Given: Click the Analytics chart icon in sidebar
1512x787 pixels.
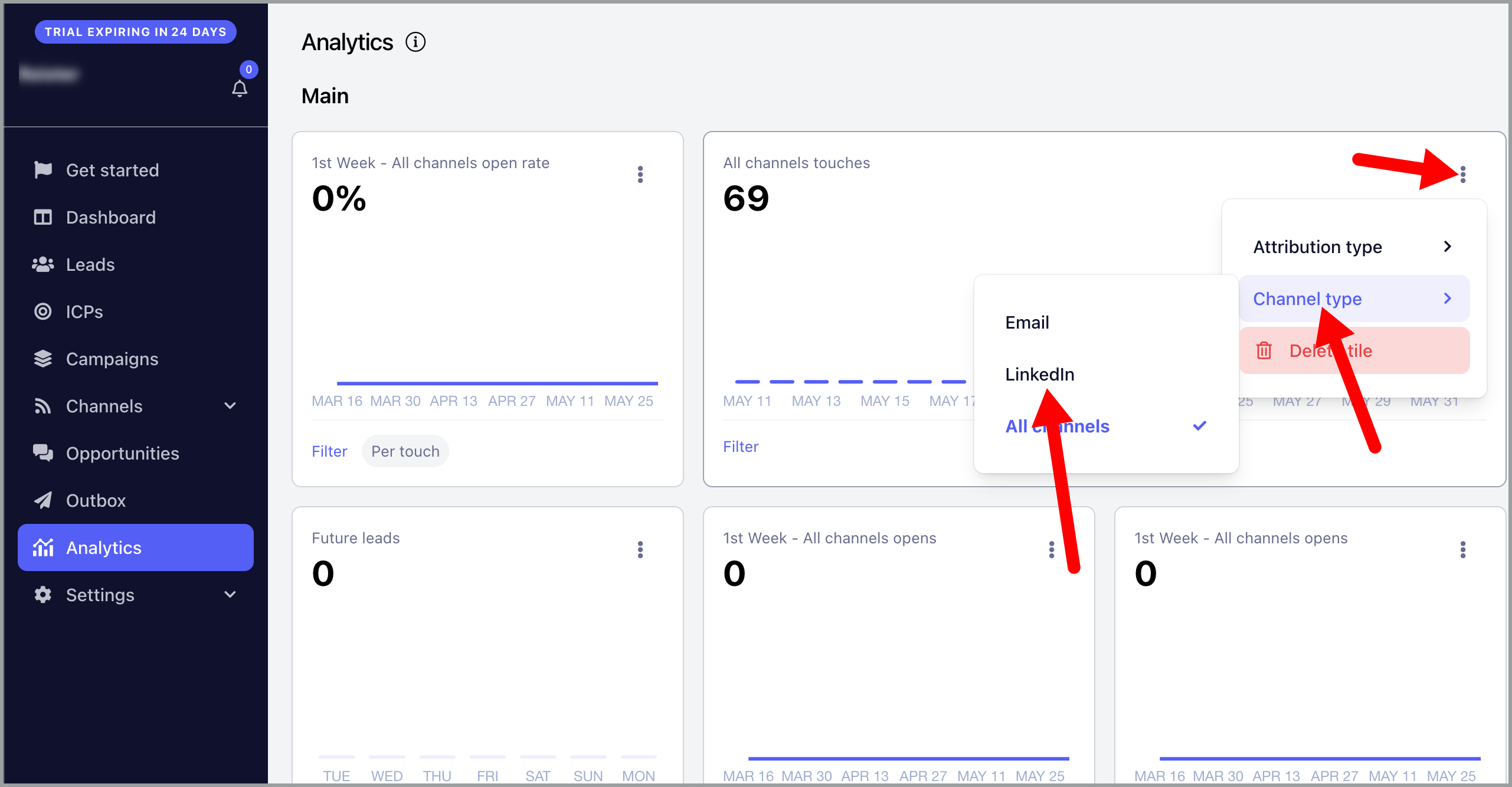Looking at the screenshot, I should point(43,547).
